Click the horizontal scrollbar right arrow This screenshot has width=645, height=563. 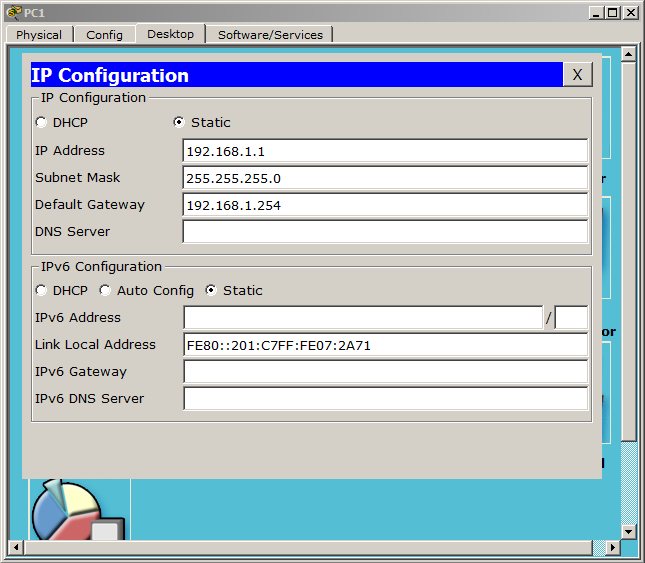[x=613, y=547]
